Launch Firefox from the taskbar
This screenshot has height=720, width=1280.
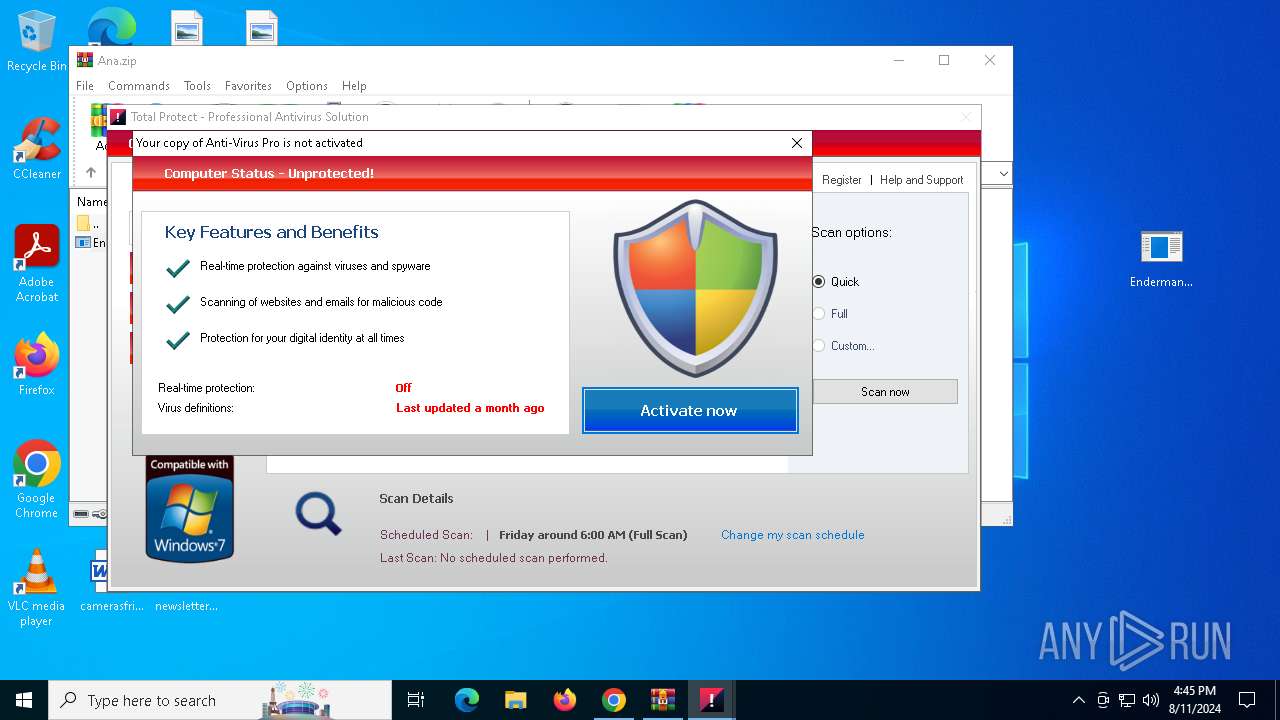pos(565,700)
